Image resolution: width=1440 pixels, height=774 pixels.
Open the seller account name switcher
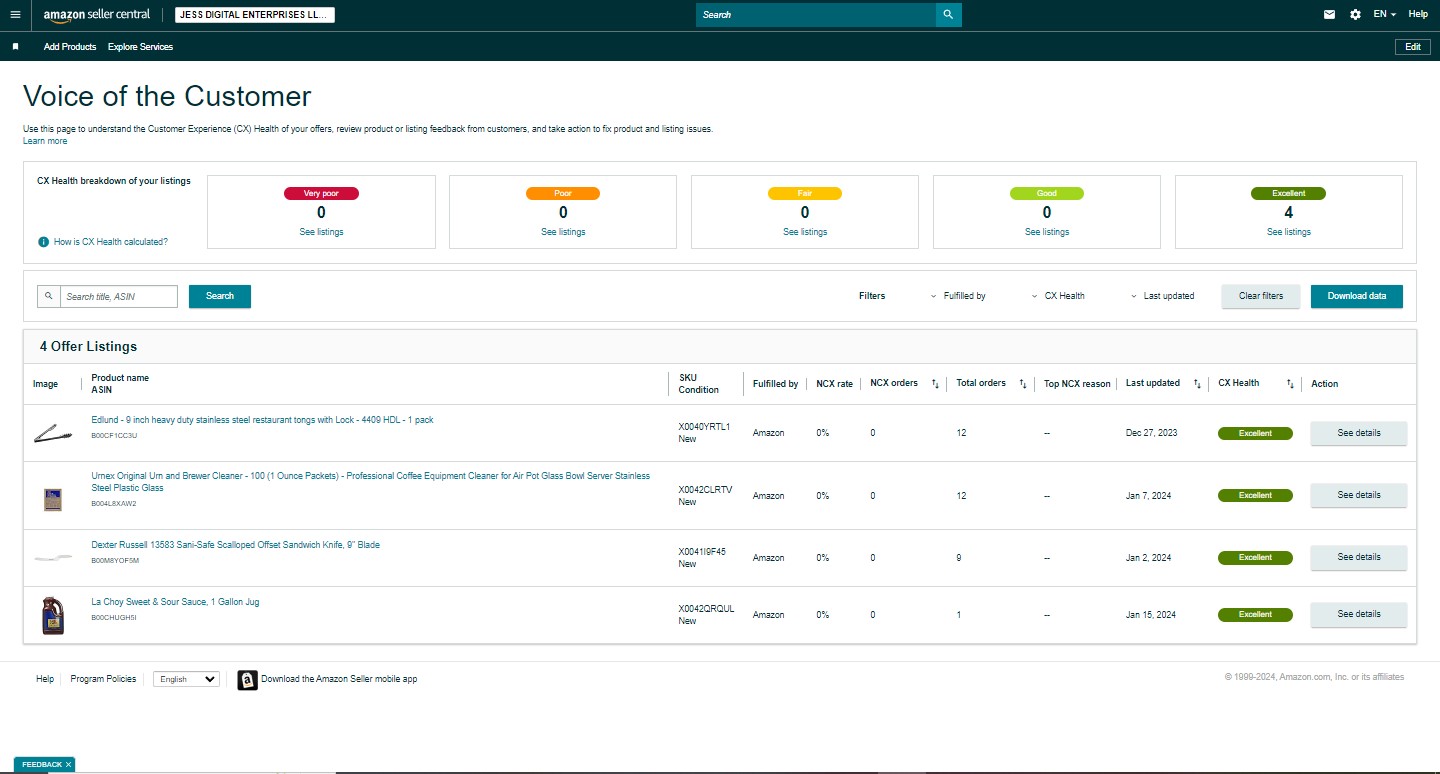pos(255,15)
